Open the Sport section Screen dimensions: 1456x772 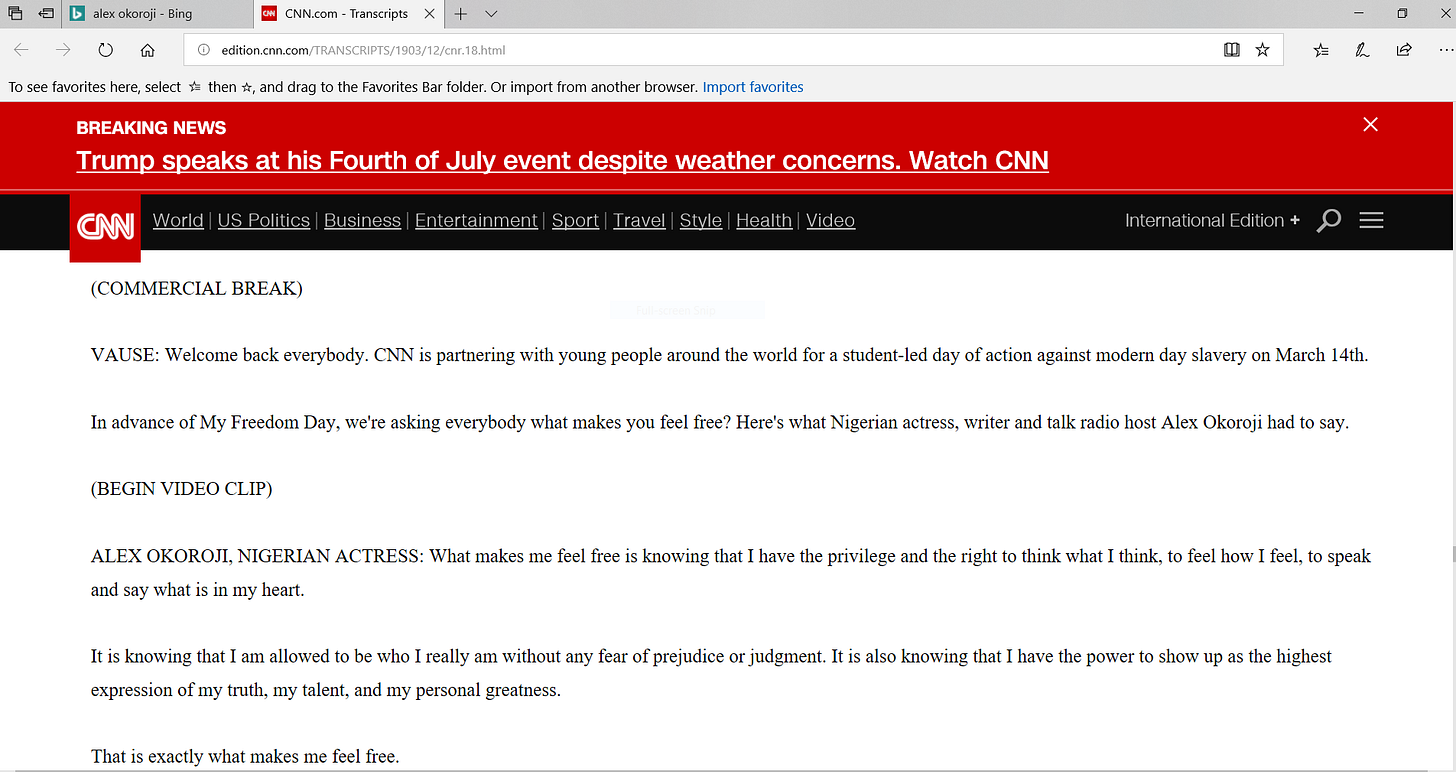click(575, 220)
